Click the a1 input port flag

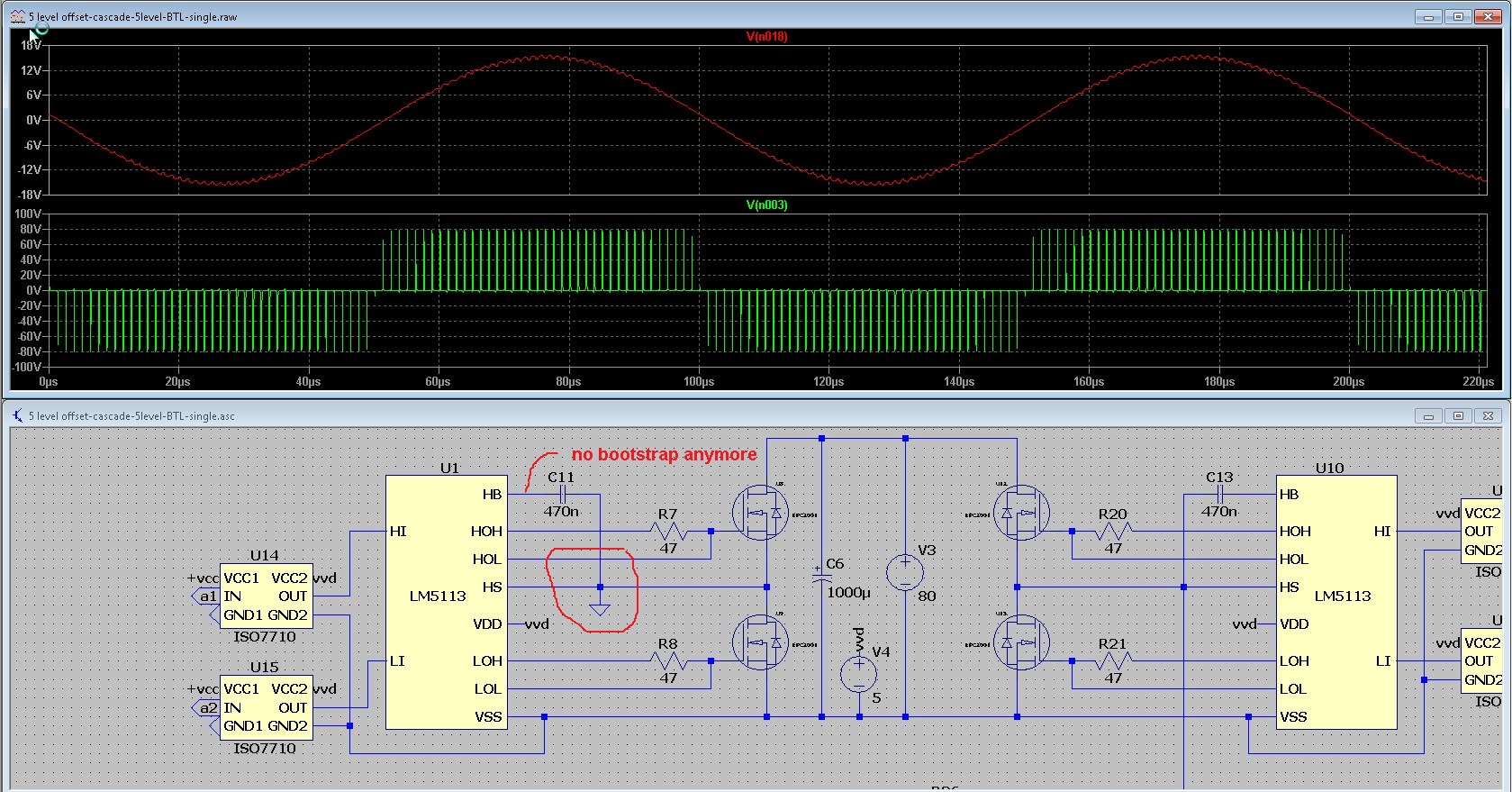pyautogui.click(x=205, y=596)
